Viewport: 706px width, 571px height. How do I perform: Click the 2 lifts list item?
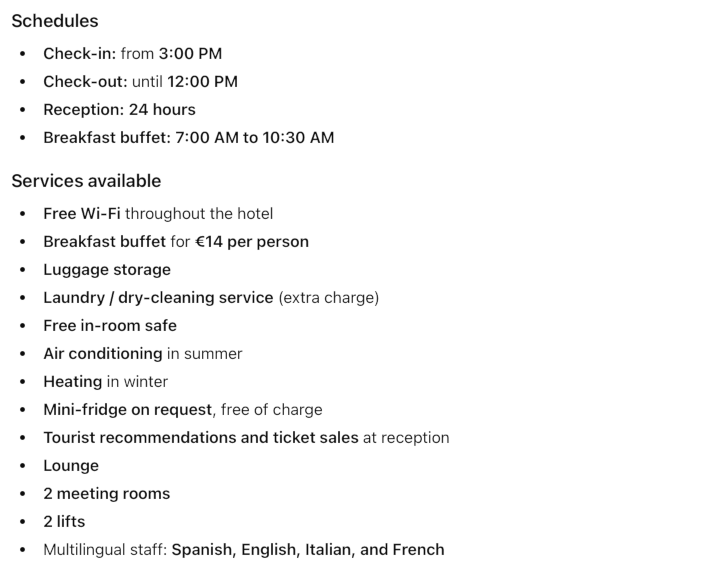pos(64,522)
